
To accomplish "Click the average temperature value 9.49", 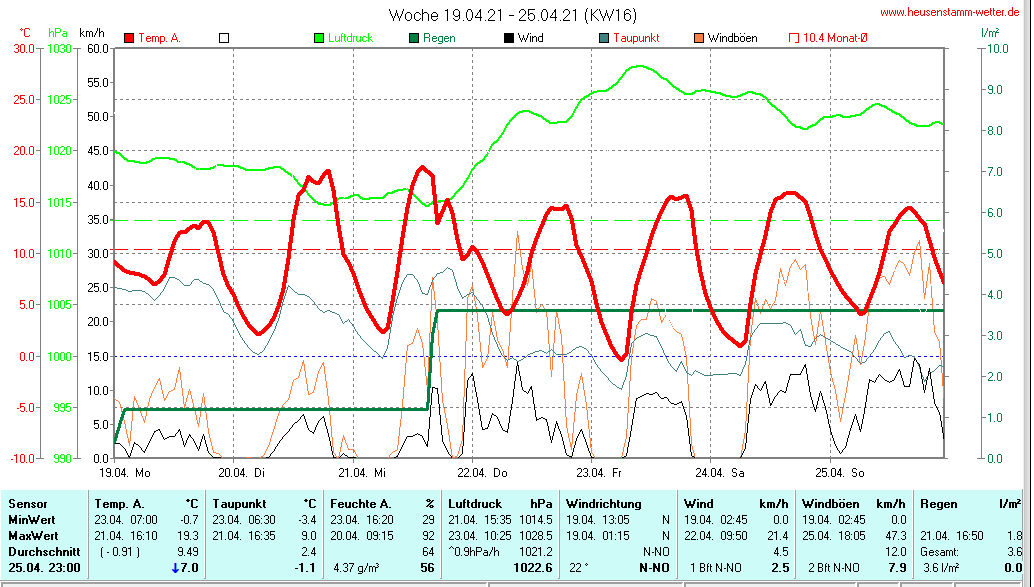I will [x=188, y=551].
